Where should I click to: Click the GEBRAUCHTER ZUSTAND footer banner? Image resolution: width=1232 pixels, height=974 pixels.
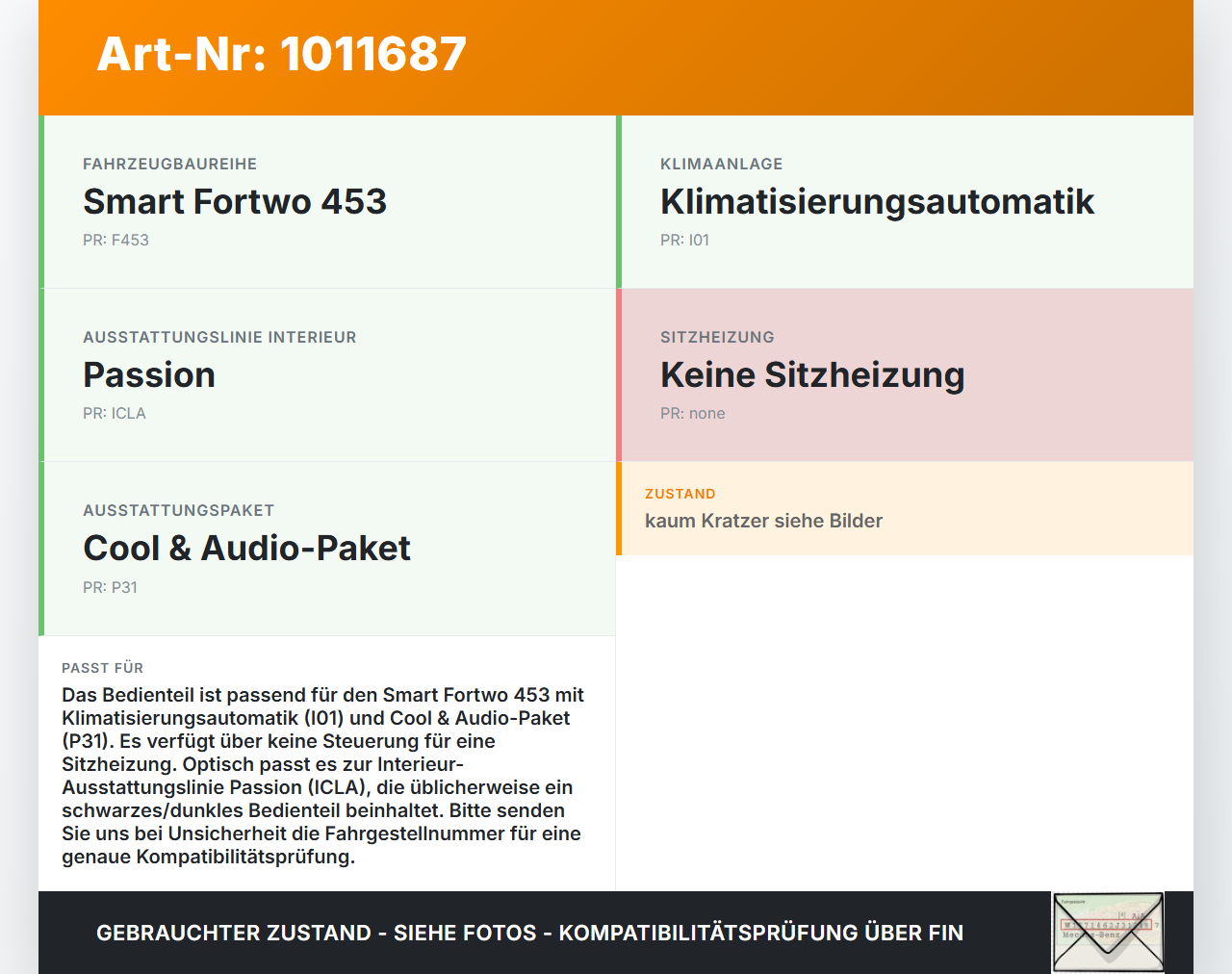[529, 933]
